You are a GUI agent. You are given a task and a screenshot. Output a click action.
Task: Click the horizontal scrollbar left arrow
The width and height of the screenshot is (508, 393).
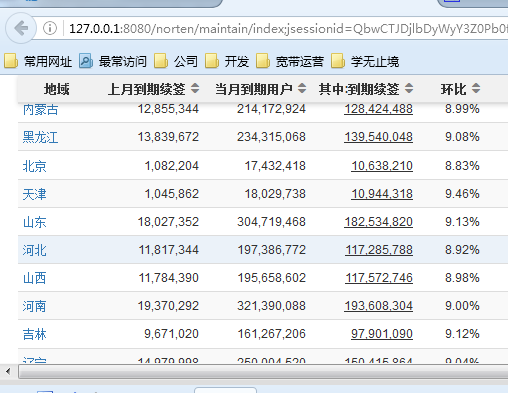[x=8, y=371]
